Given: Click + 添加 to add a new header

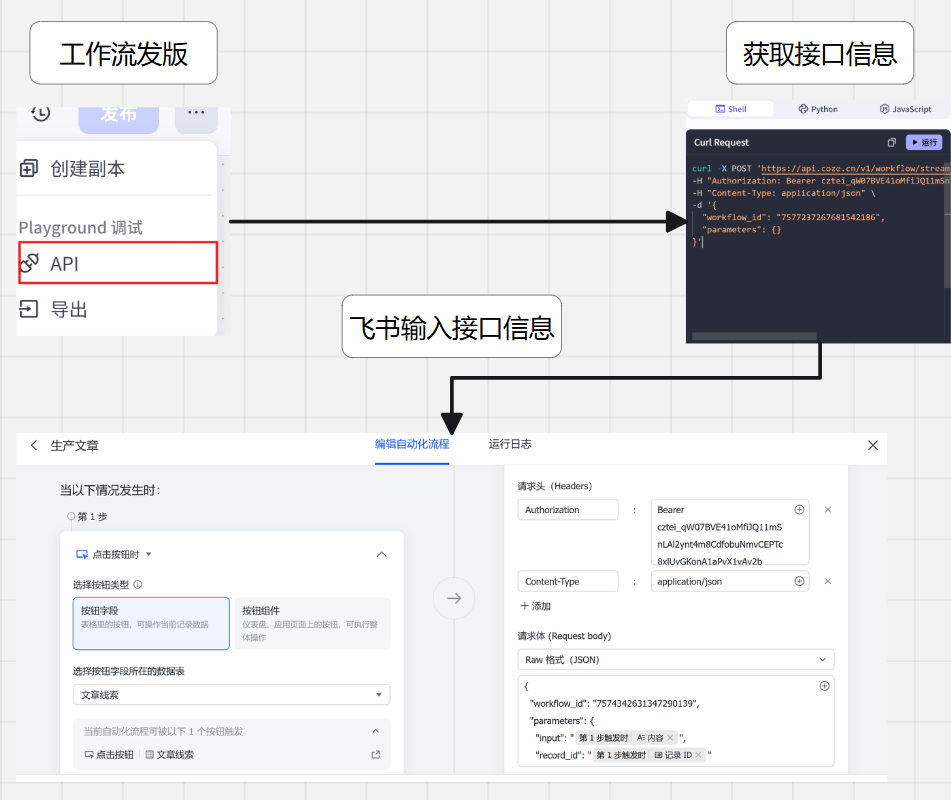Looking at the screenshot, I should pos(536,605).
